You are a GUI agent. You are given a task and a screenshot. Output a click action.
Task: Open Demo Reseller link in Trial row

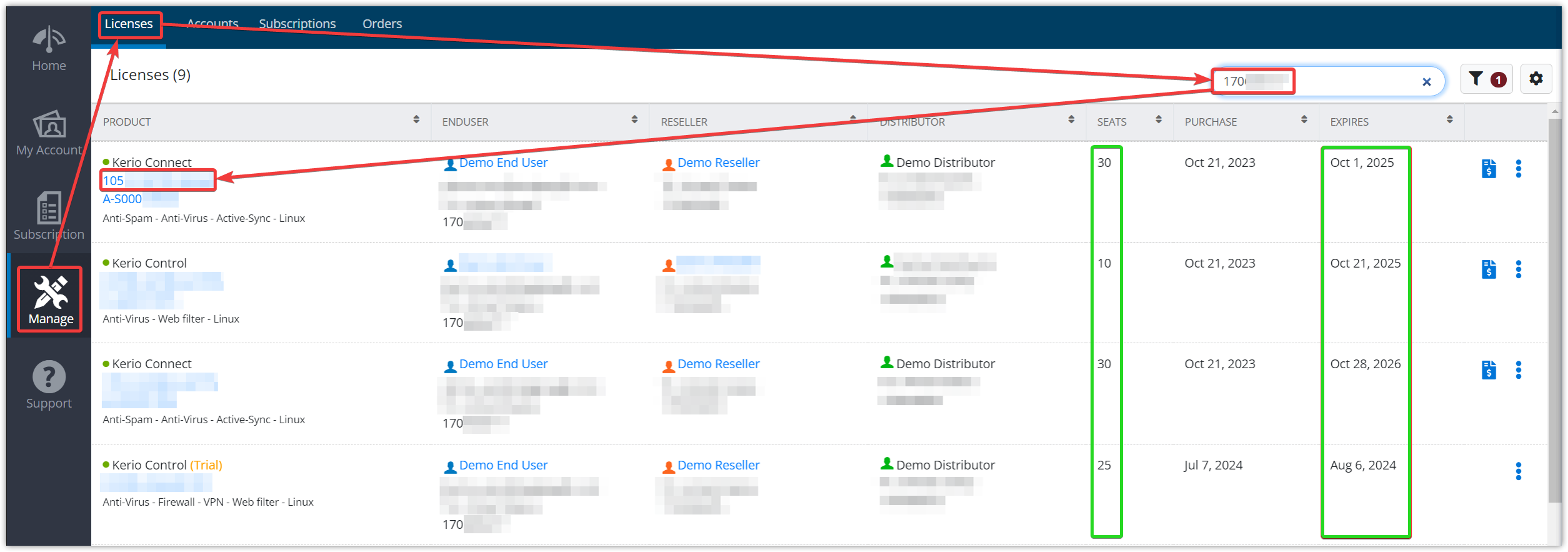719,465
